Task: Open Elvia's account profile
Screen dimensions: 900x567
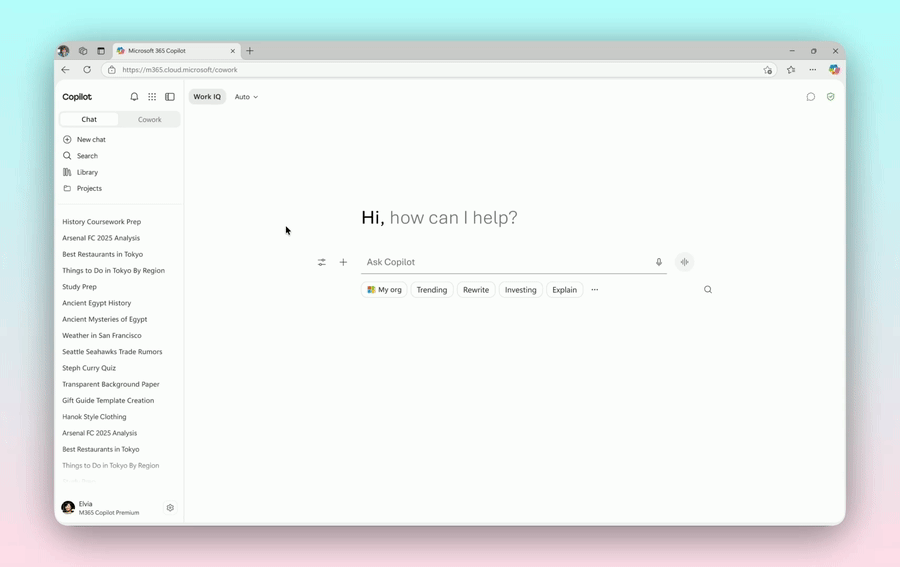Action: pos(100,508)
